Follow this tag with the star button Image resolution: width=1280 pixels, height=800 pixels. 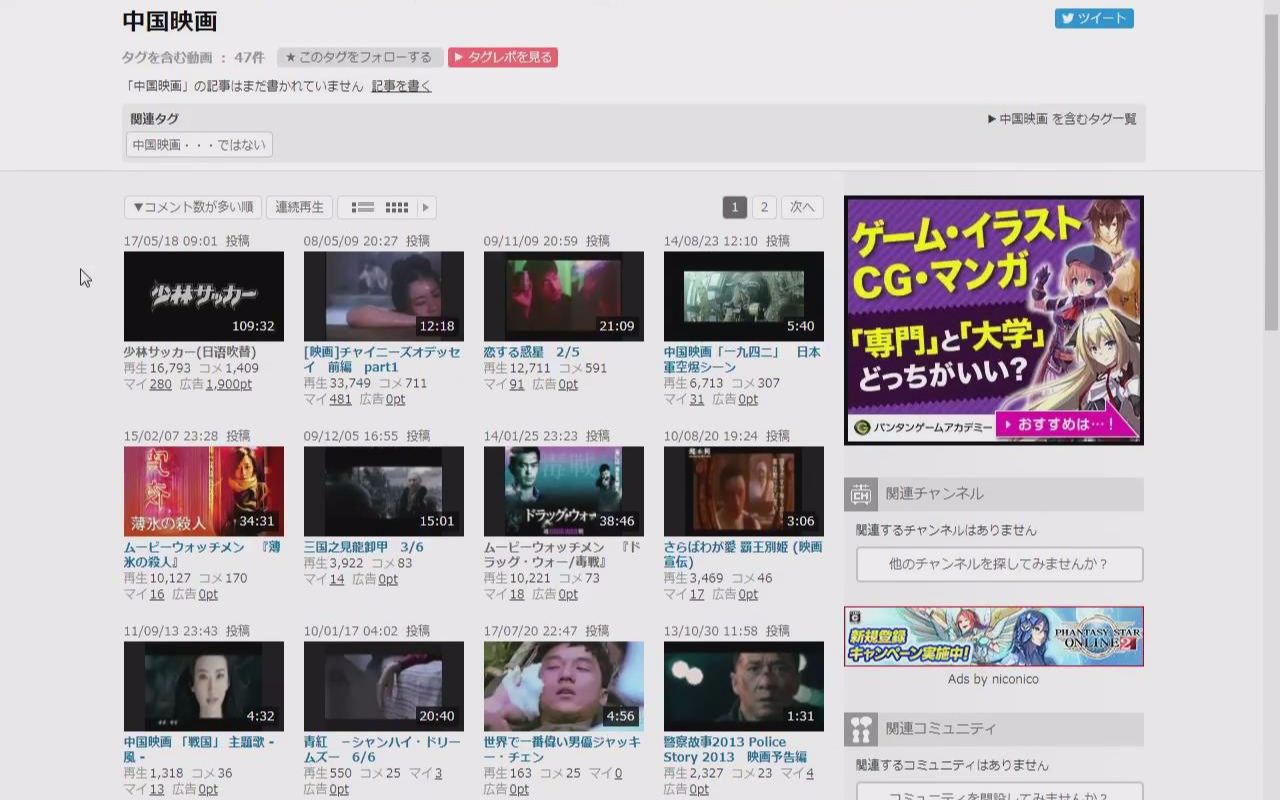(360, 57)
